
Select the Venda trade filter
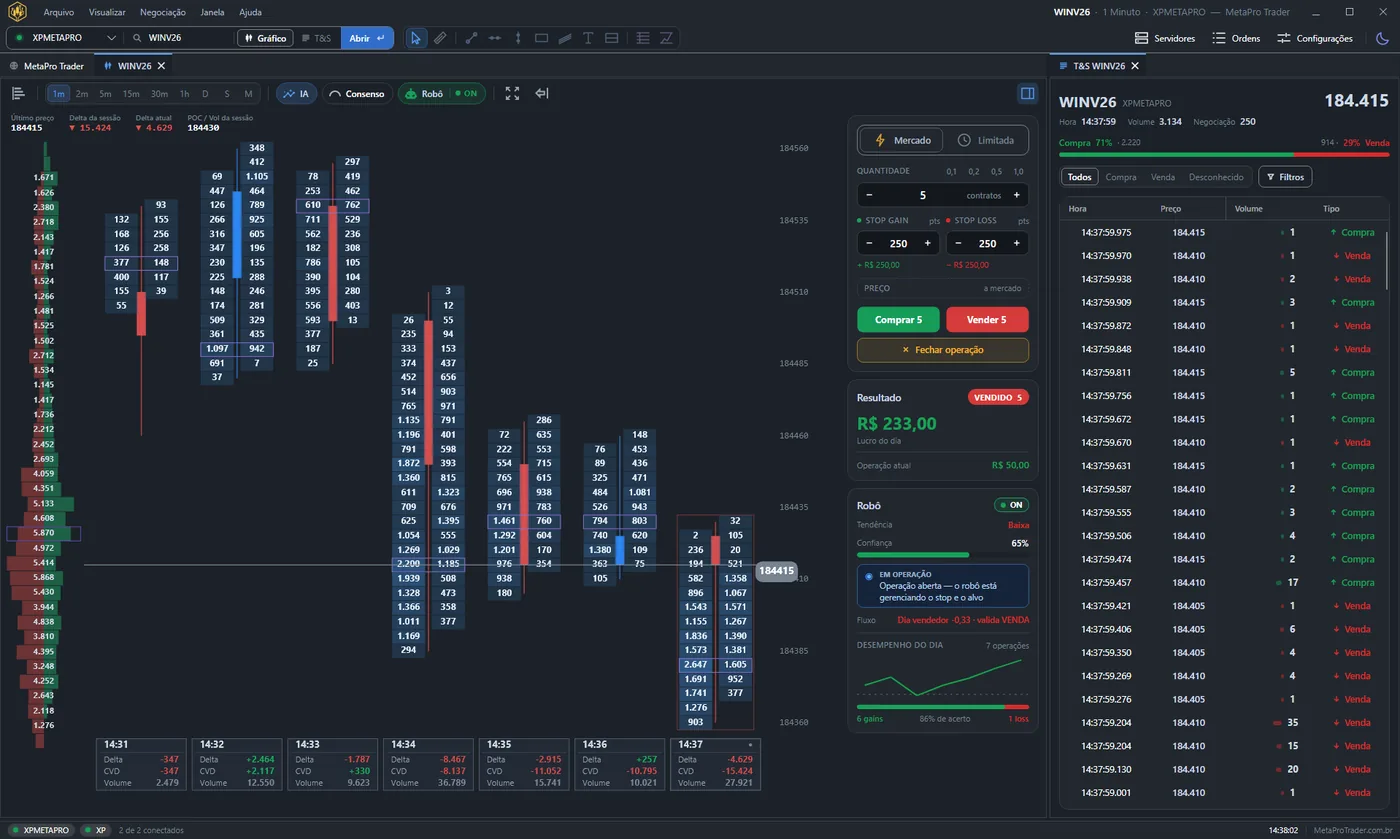point(1163,177)
